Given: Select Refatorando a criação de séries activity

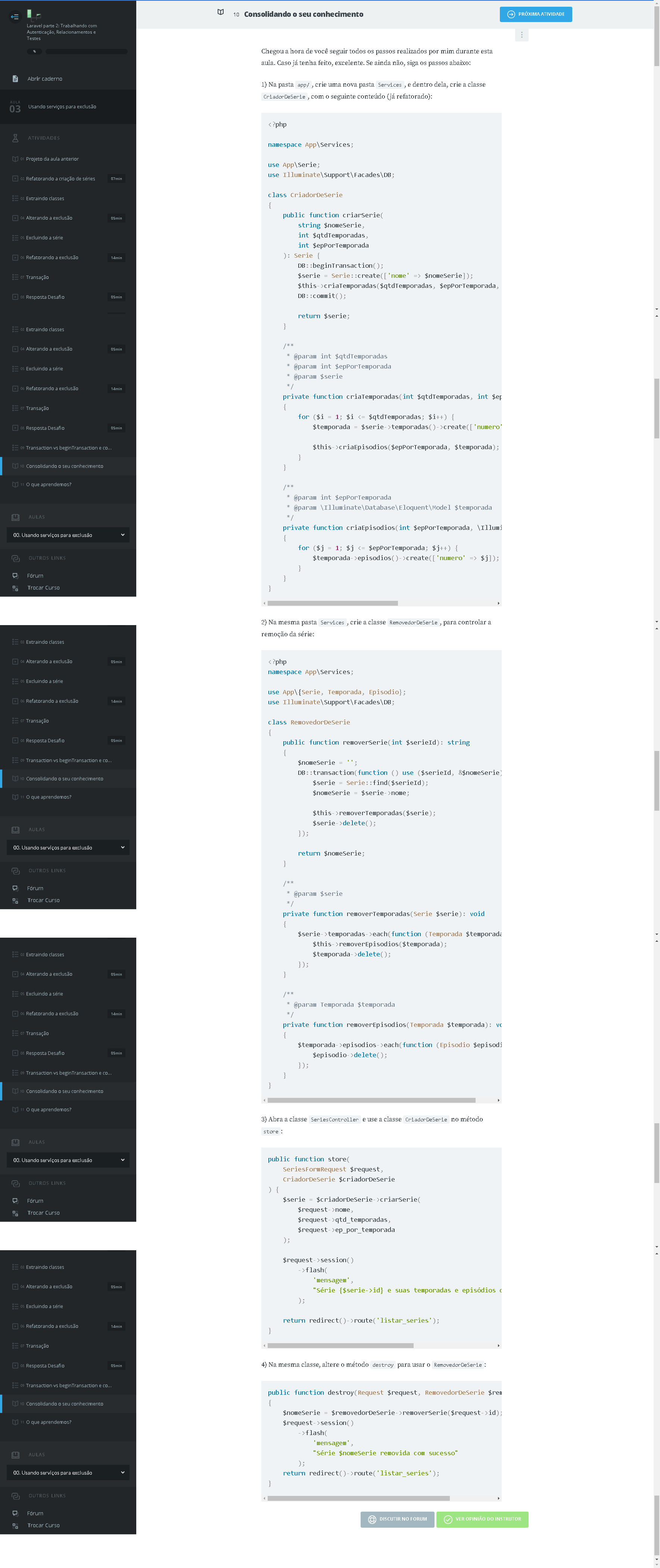Looking at the screenshot, I should [60, 178].
